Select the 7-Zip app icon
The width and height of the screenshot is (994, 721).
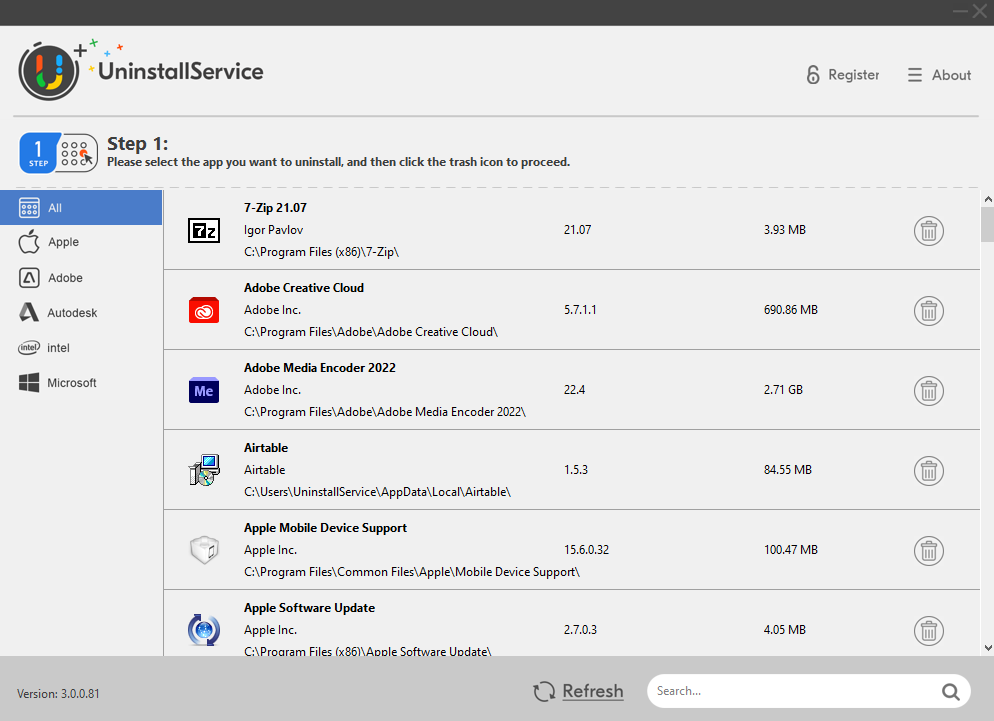click(x=204, y=230)
